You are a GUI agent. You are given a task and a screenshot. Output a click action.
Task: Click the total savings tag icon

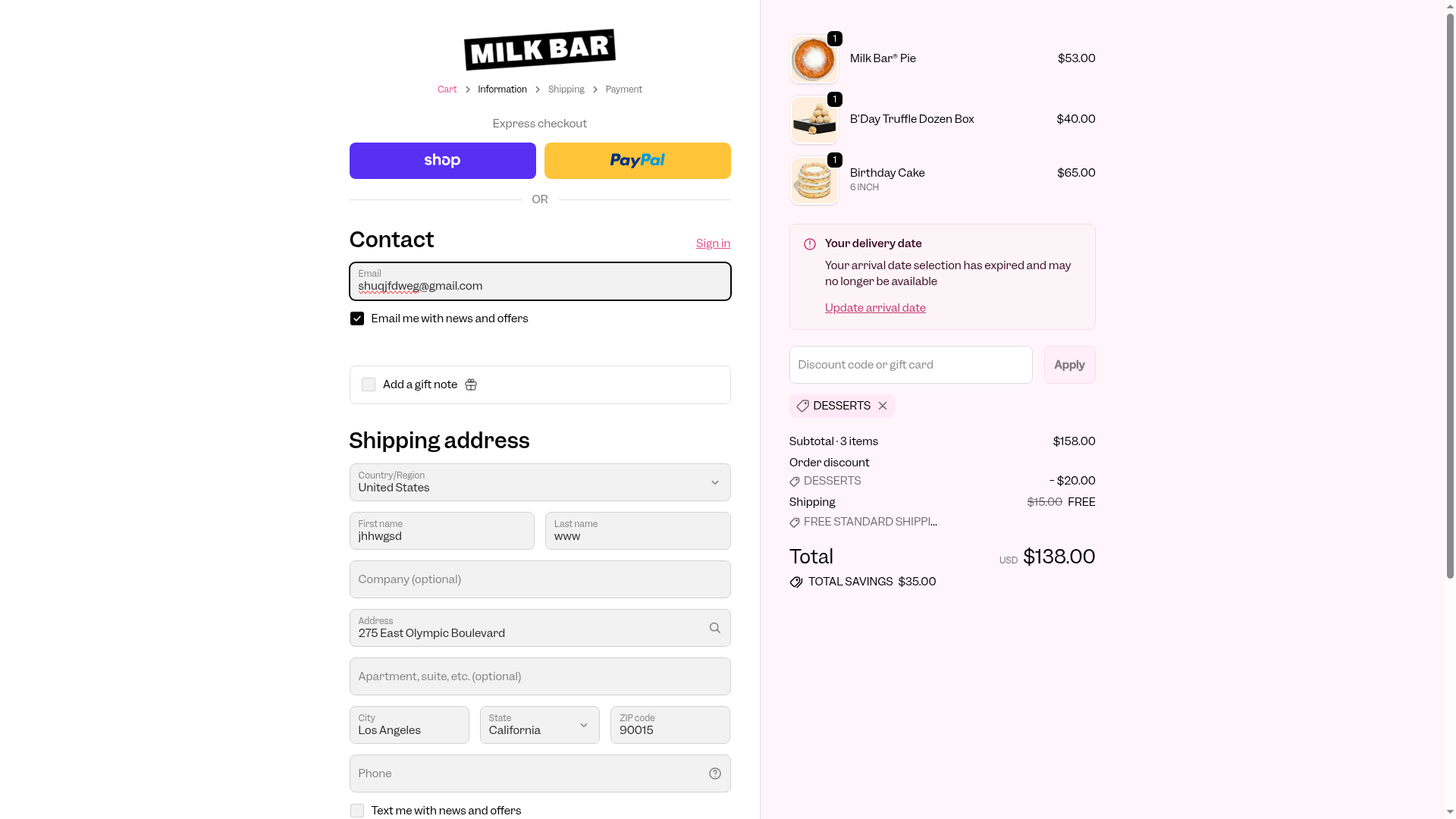(x=796, y=582)
